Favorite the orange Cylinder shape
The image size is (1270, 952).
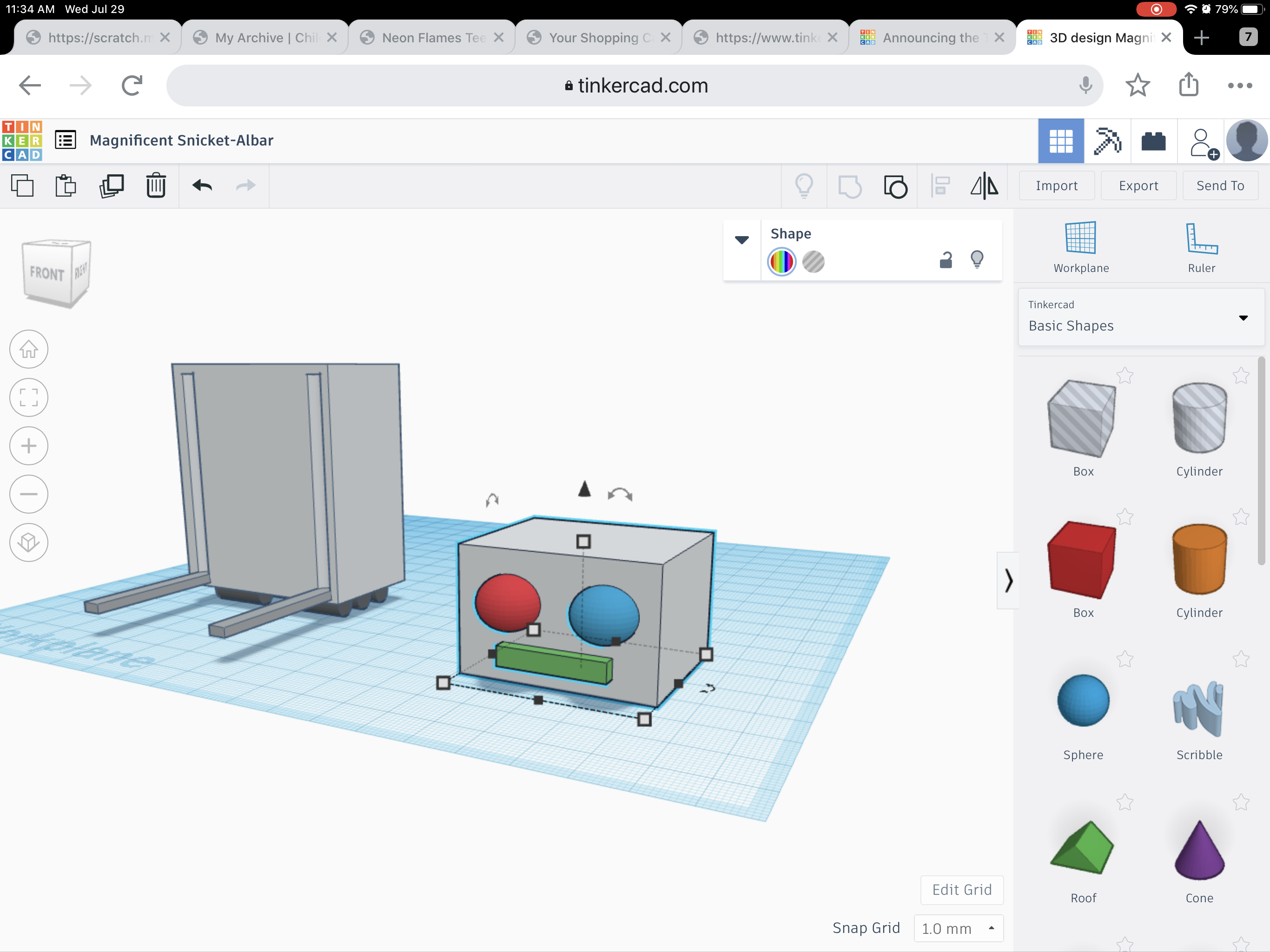click(1241, 517)
